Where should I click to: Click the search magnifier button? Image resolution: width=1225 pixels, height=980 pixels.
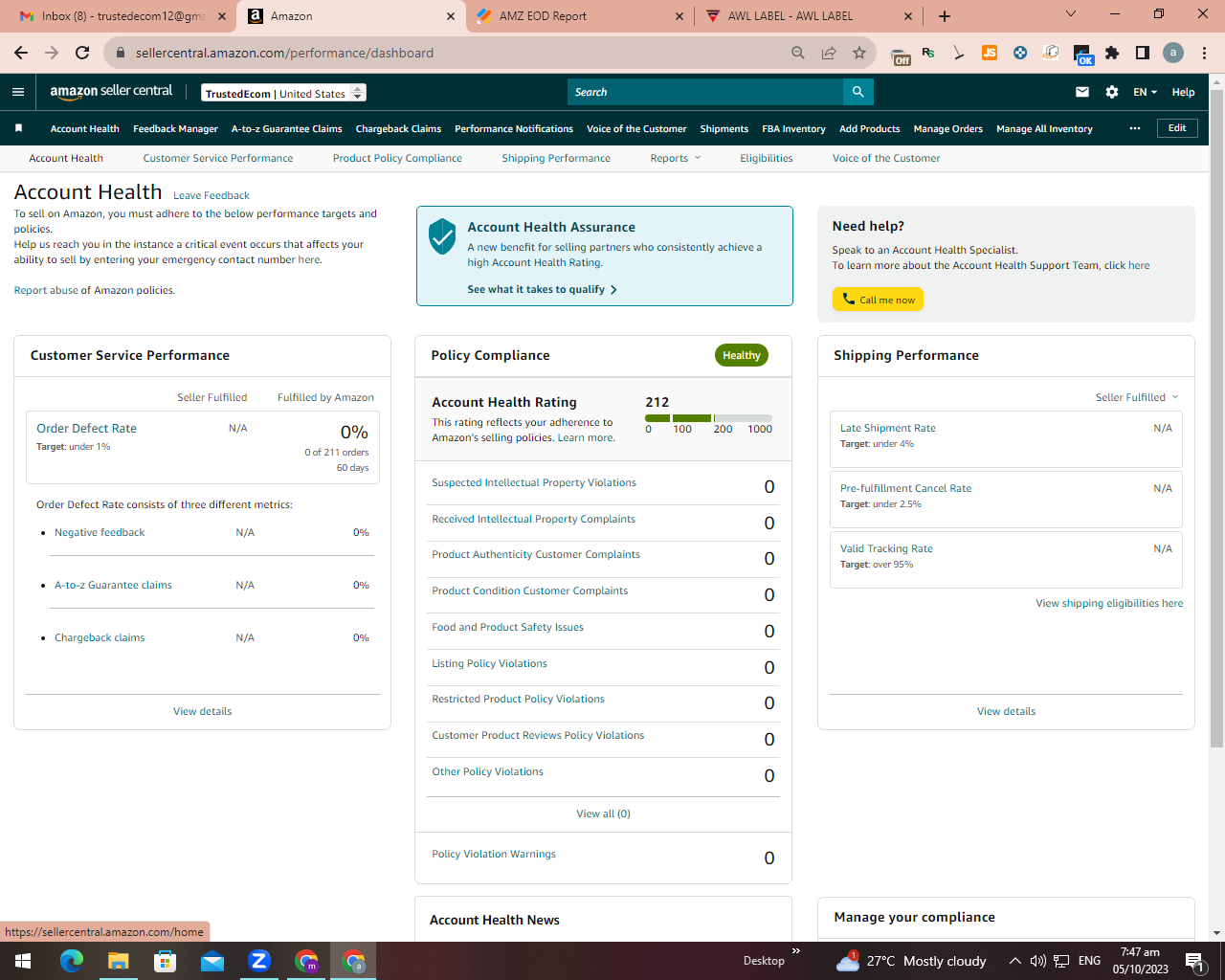[x=858, y=92]
